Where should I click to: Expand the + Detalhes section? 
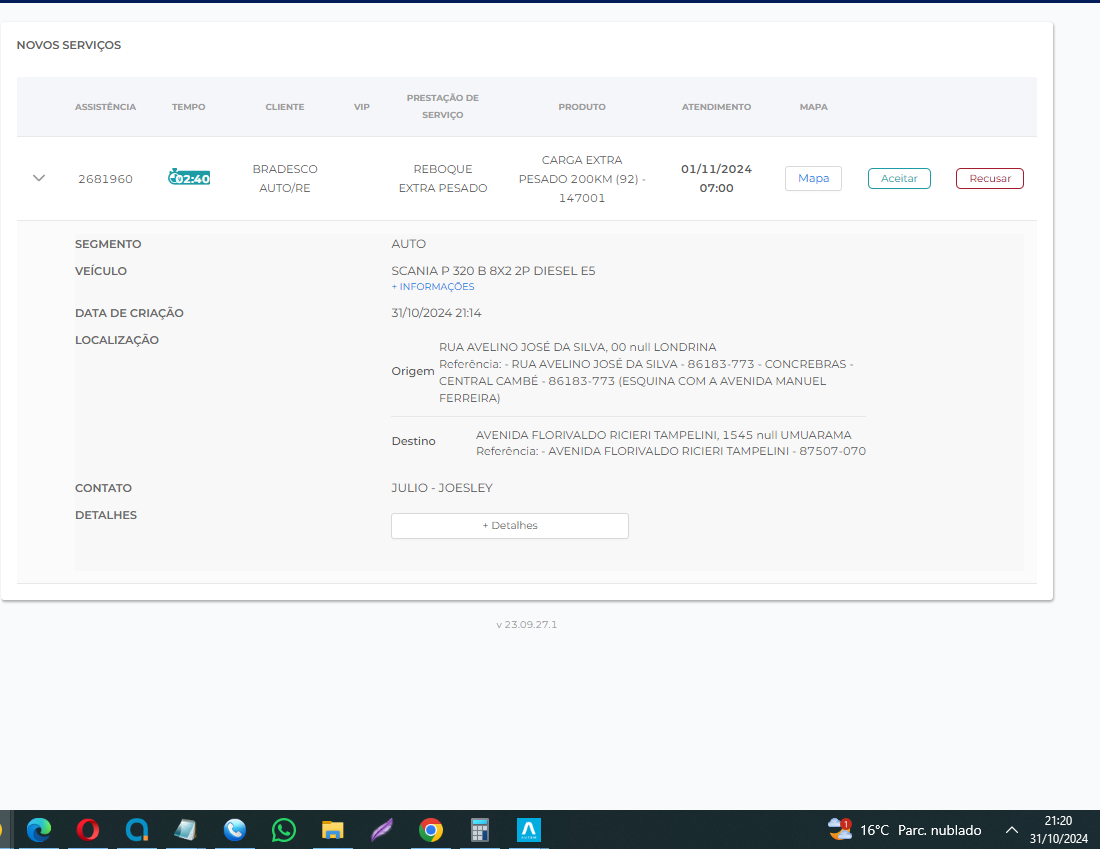pyautogui.click(x=509, y=526)
